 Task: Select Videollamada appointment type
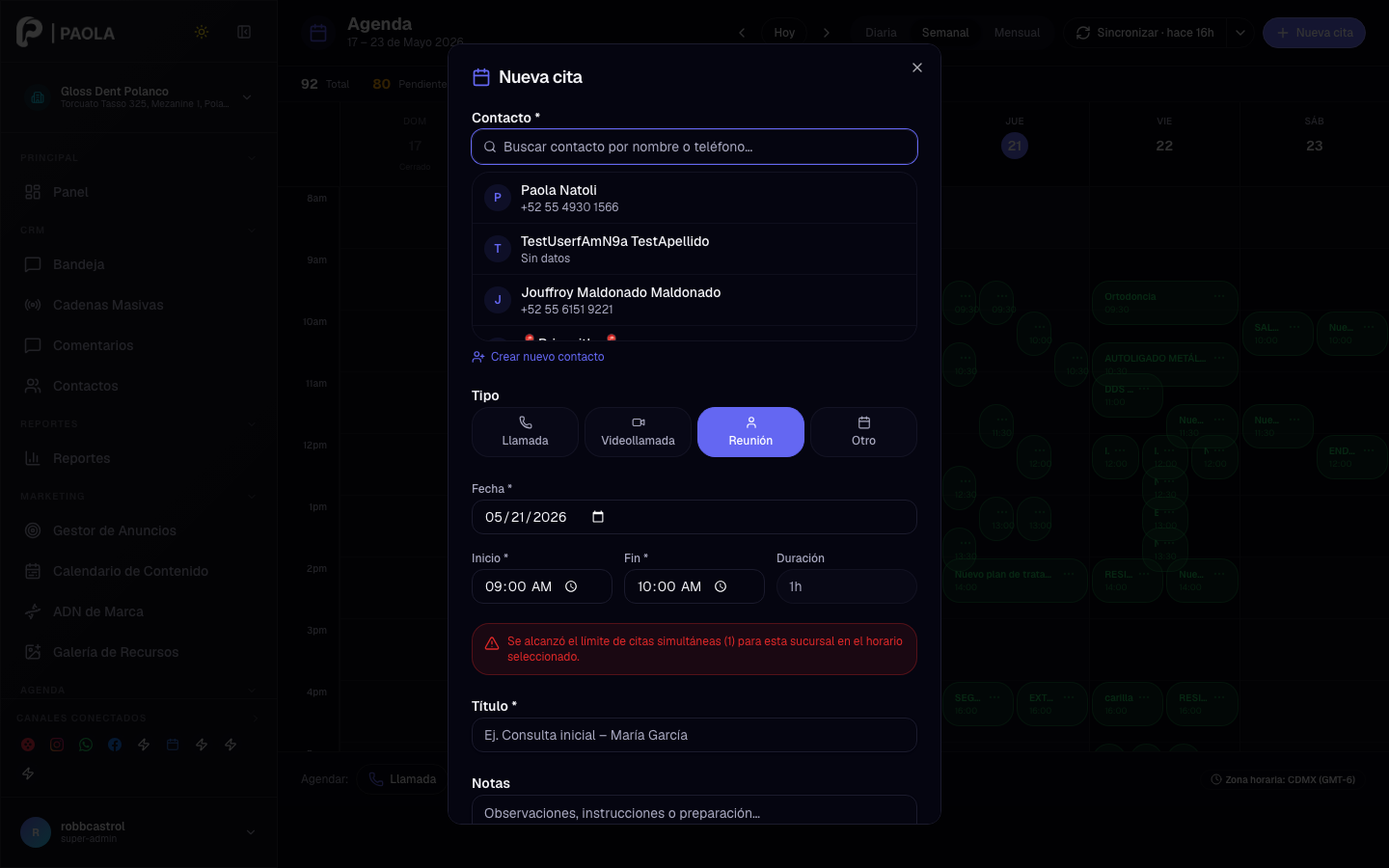point(638,432)
